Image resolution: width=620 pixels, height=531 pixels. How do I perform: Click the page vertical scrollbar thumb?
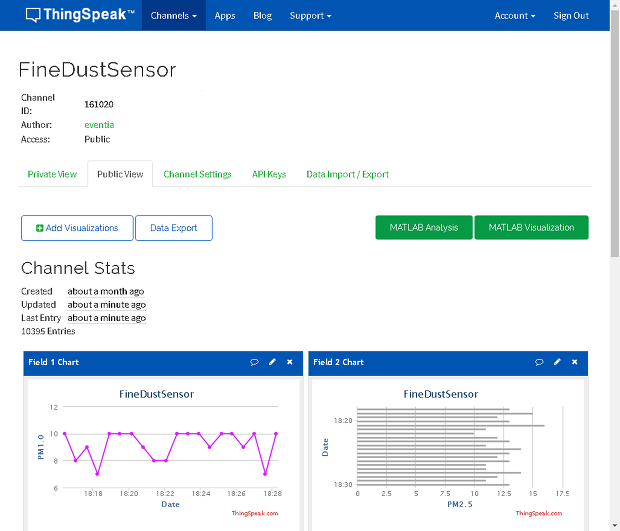click(x=615, y=134)
